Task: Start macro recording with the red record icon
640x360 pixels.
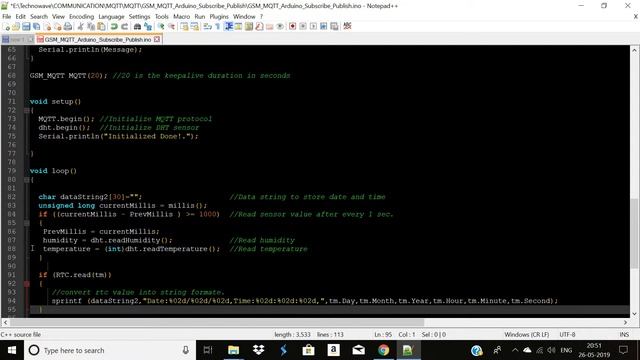Action: pyautogui.click(x=292, y=27)
